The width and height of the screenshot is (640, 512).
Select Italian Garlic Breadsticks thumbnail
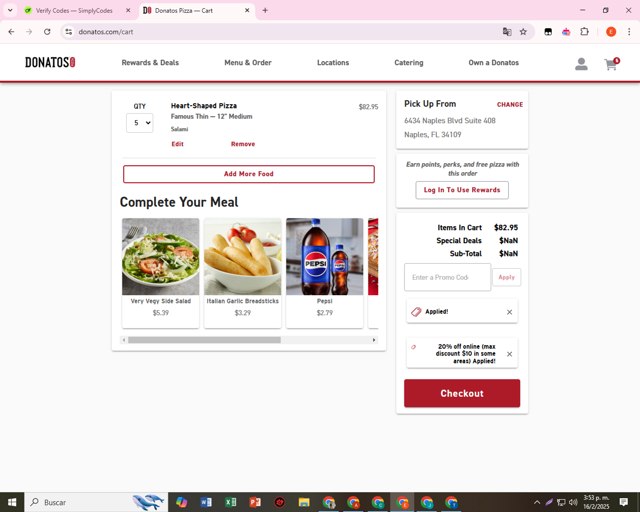[x=243, y=256]
